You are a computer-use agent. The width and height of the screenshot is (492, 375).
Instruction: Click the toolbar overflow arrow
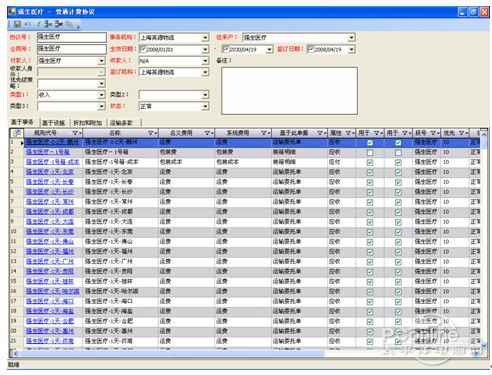click(x=78, y=26)
